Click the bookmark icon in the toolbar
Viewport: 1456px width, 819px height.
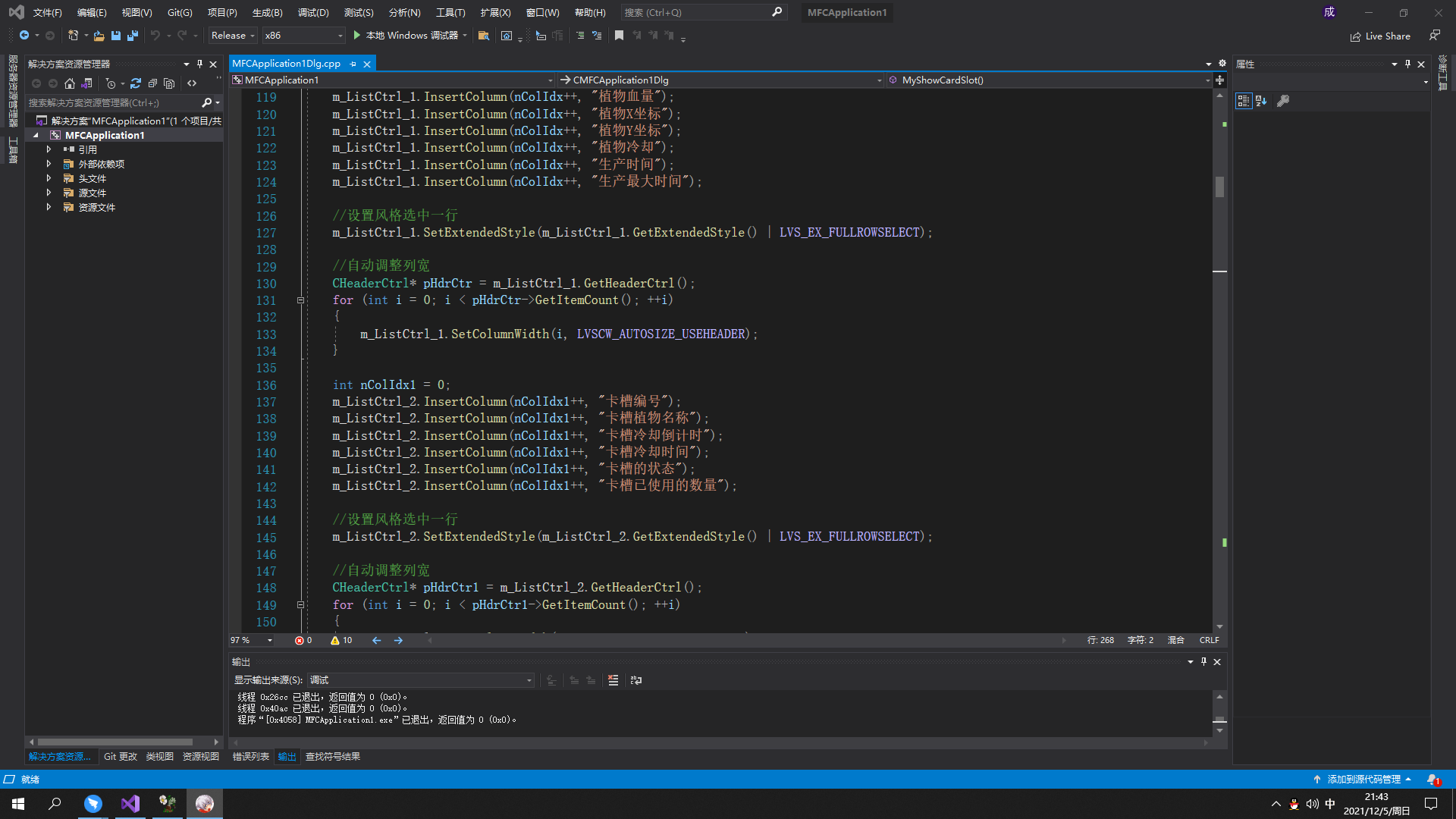coord(619,36)
